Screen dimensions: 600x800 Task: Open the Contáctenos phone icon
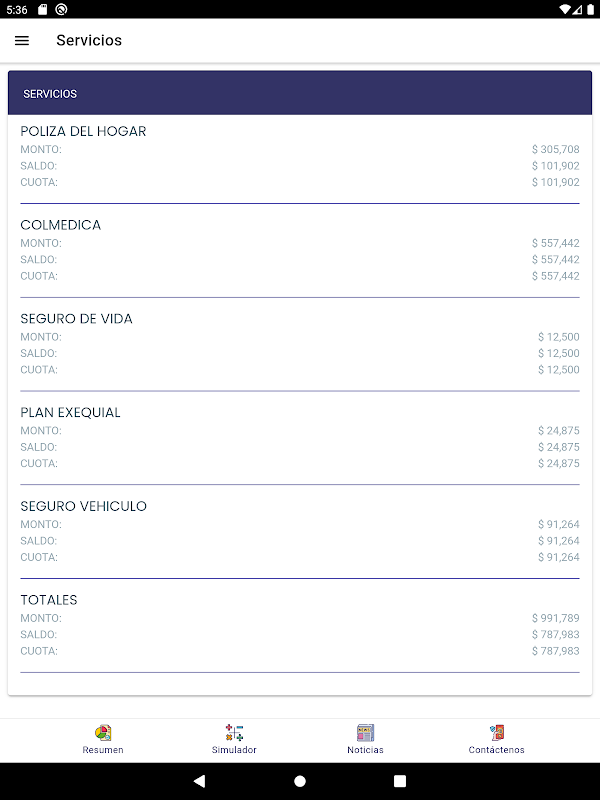pyautogui.click(x=496, y=732)
